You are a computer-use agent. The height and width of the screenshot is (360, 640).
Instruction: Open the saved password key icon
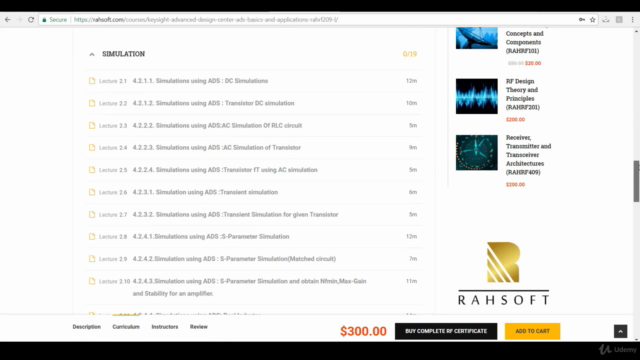click(582, 20)
